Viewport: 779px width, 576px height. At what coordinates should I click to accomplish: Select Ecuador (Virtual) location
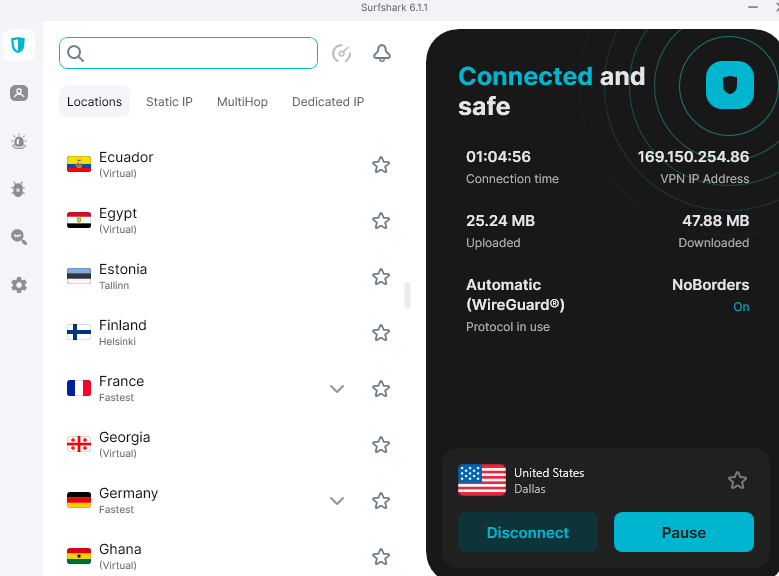tap(229, 165)
